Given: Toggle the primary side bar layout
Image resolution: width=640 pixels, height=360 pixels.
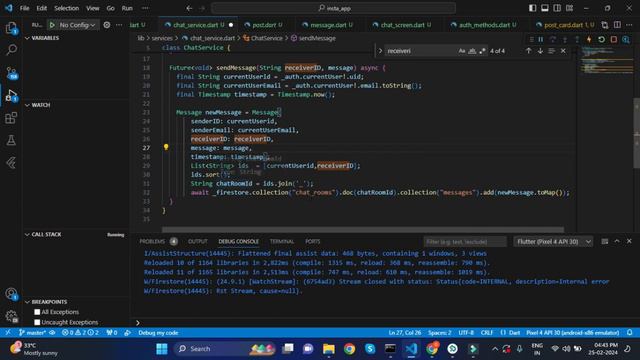Looking at the screenshot, I should tap(532, 8).
